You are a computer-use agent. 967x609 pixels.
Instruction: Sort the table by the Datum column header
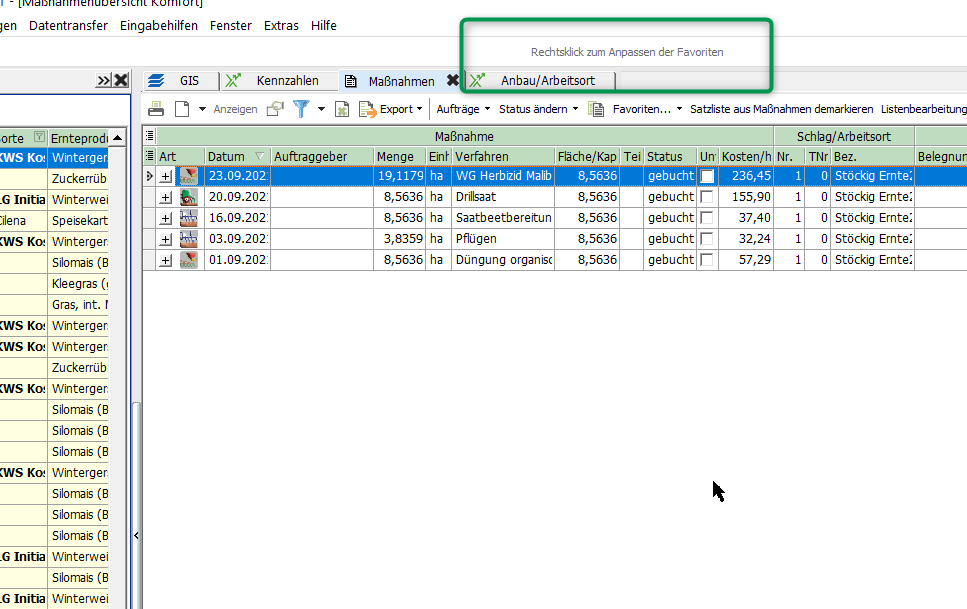226,156
